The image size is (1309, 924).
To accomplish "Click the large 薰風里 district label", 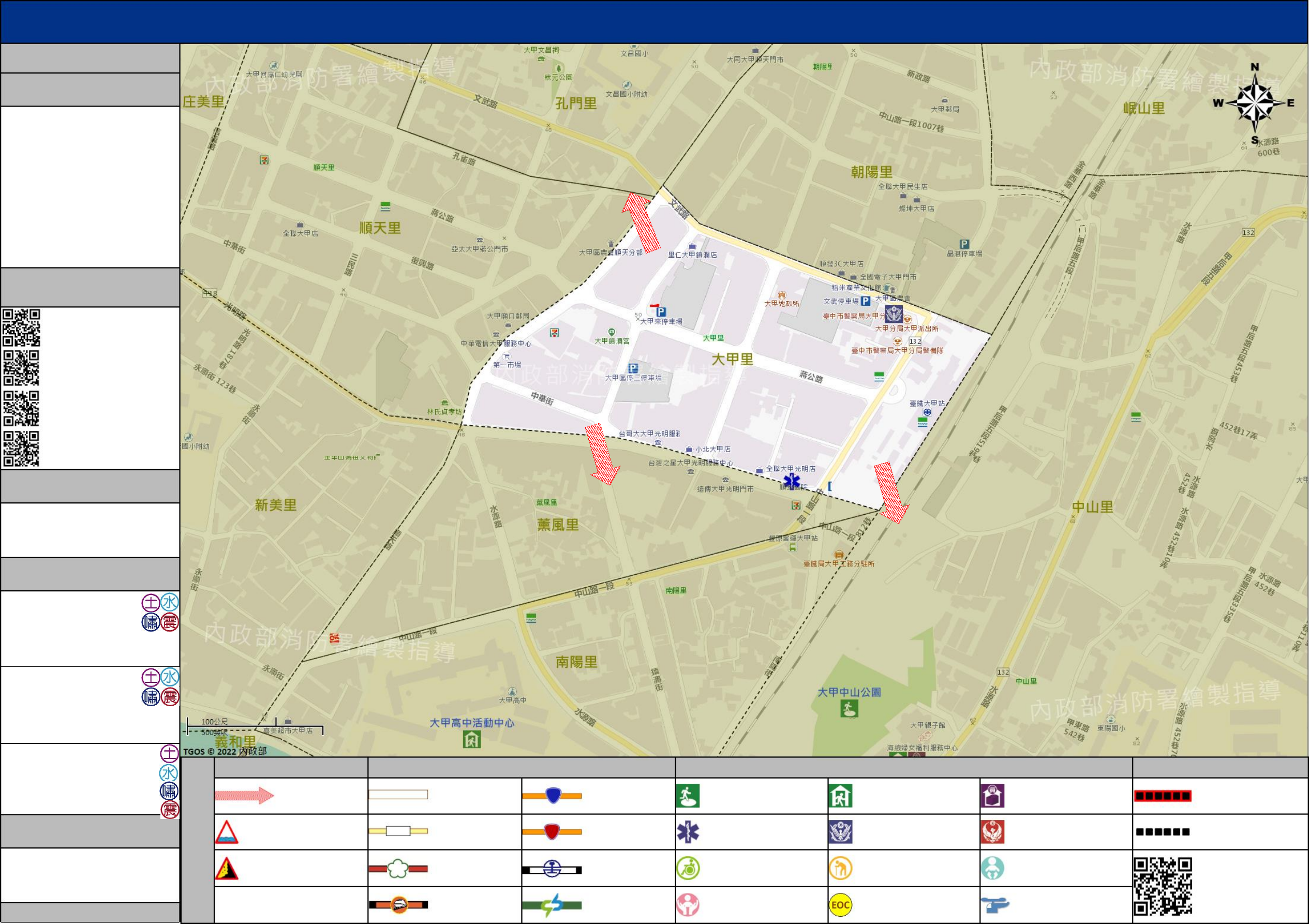I will pos(558,525).
